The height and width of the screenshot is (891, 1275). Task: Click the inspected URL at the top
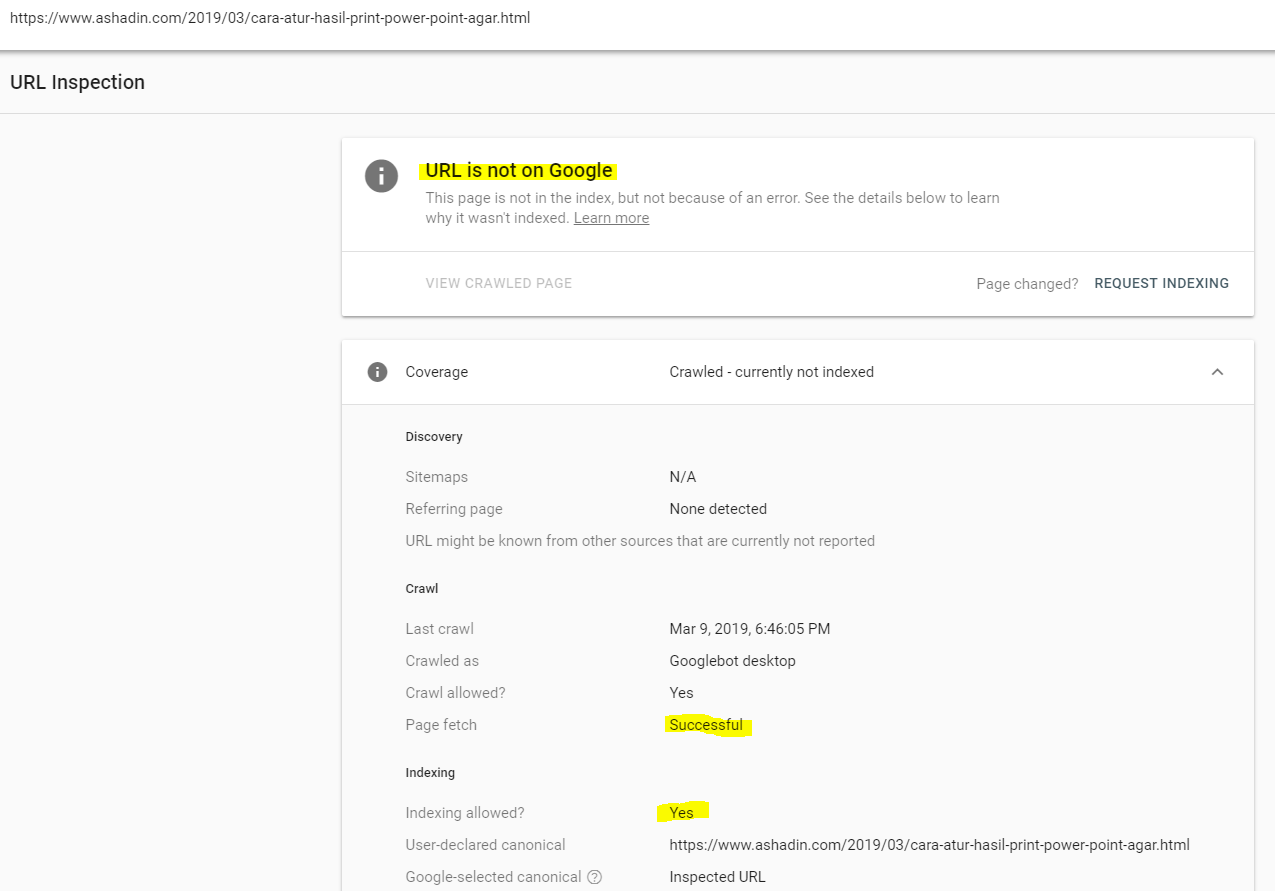point(270,18)
